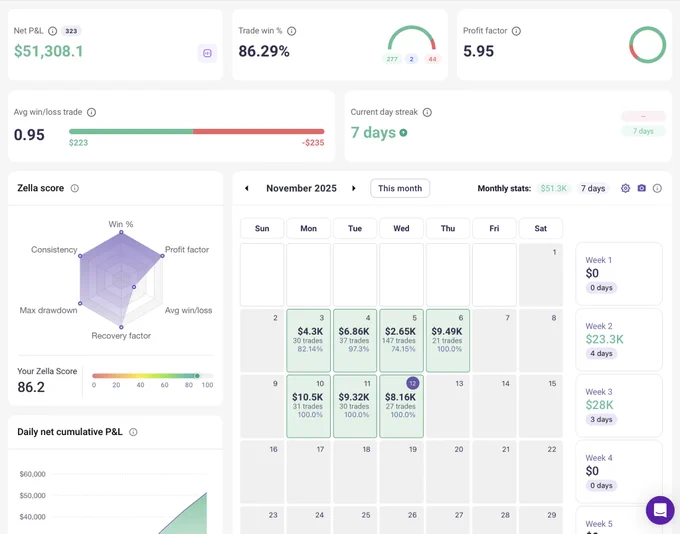Screen dimensions: 680x534
Task: Open the purple Net P&L display icon
Action: (207, 53)
